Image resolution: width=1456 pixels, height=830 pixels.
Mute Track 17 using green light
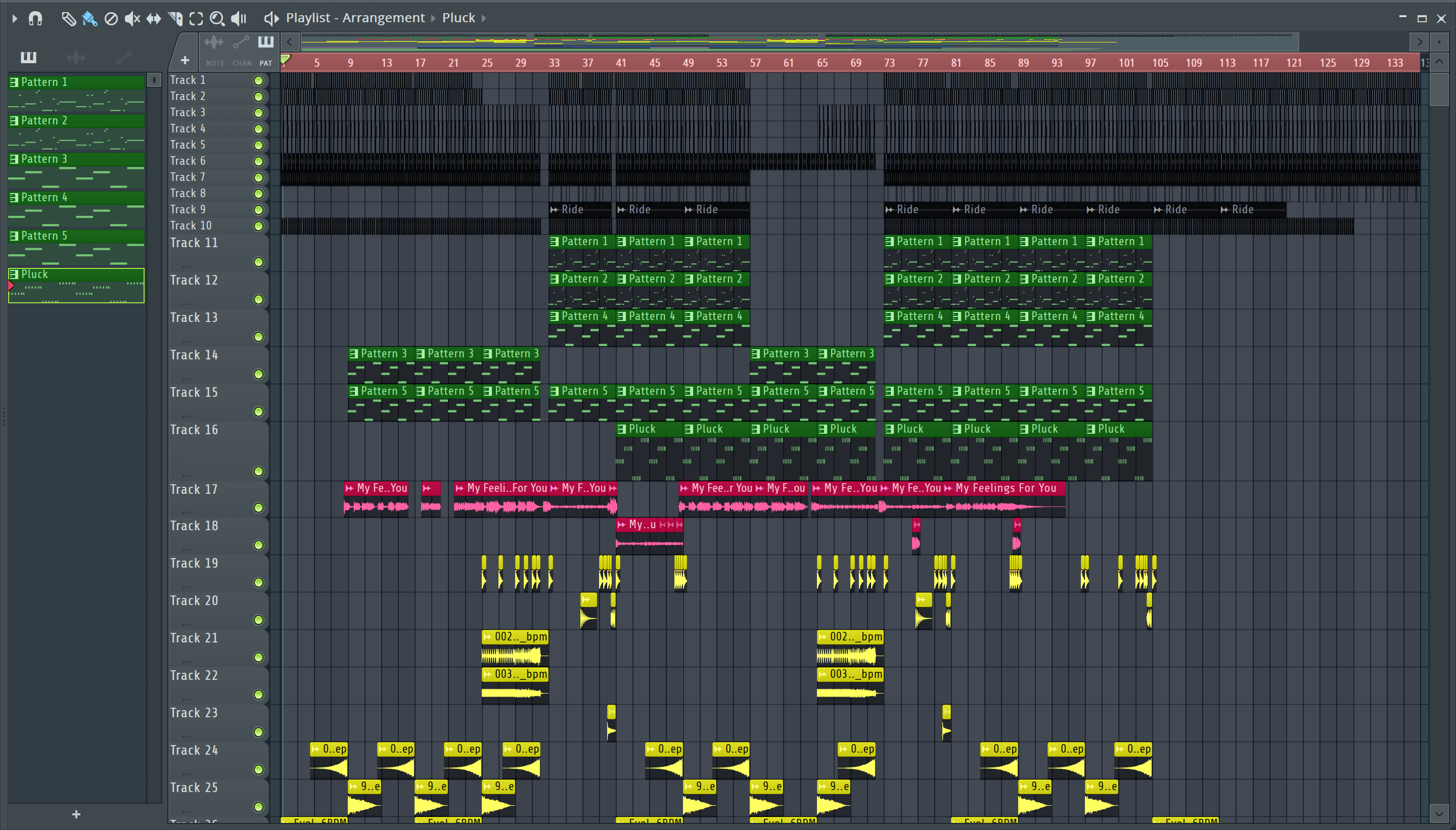258,508
